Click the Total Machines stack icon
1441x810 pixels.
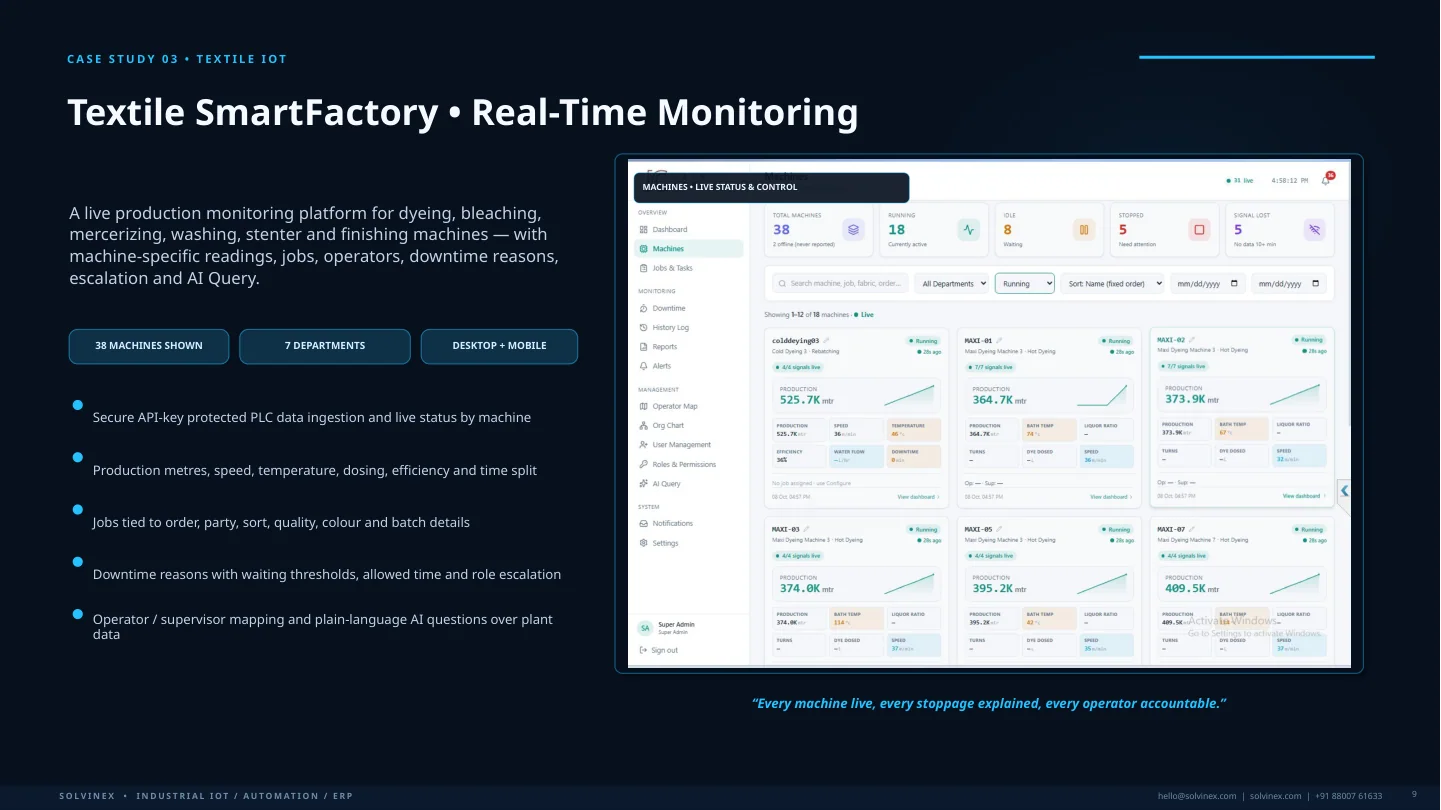853,230
